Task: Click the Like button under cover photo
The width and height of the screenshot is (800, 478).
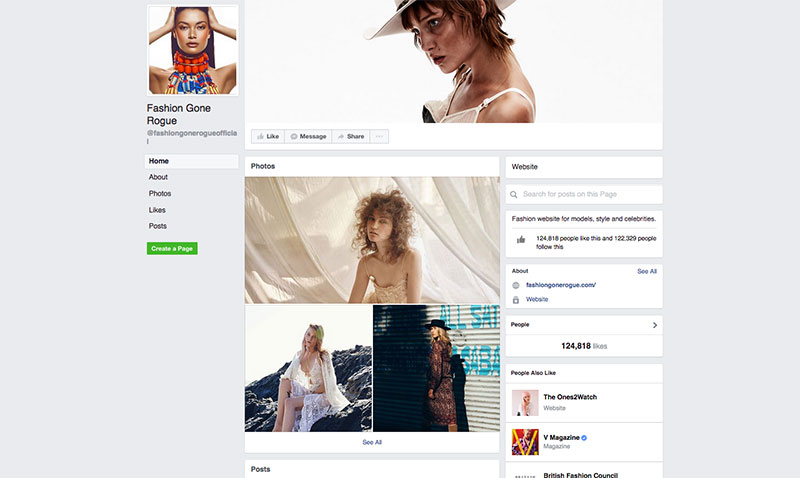Action: pos(268,136)
